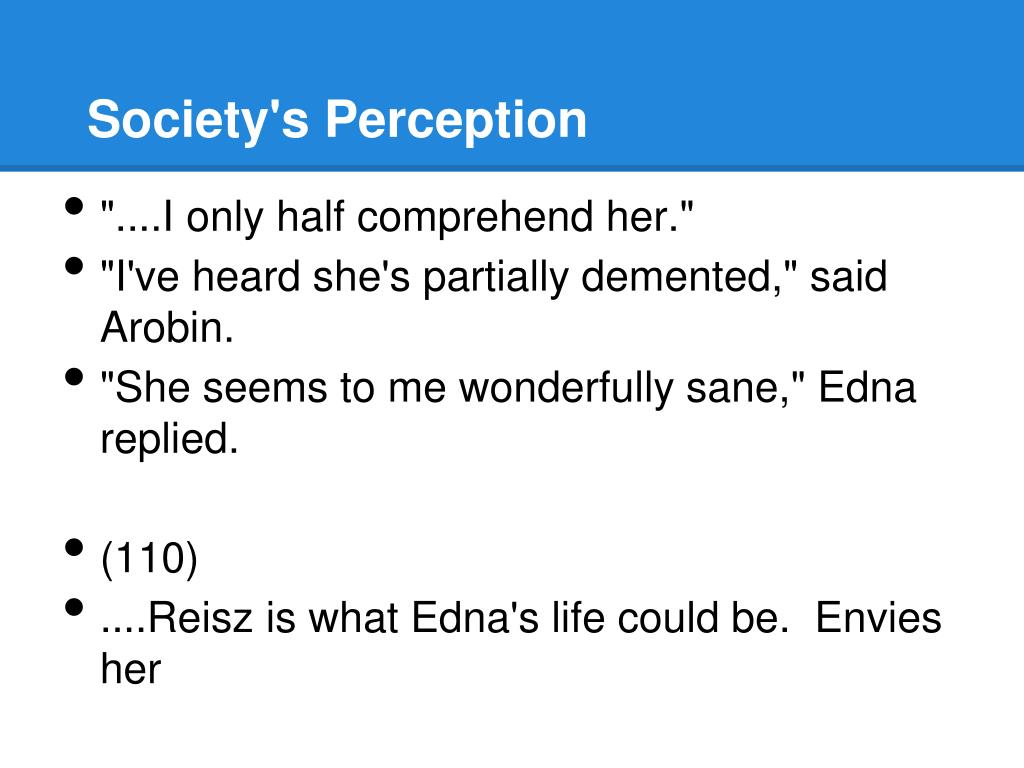Click the word 'Edna' after 'sane,'
Screen dimensions: 1024x768
point(867,388)
